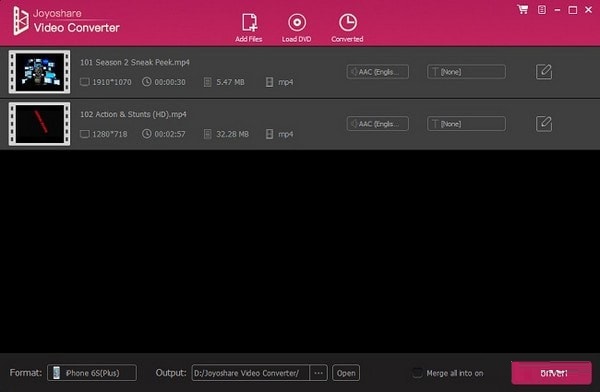Open the Format selector showing iPhone 6S(Plus)
The height and width of the screenshot is (392, 600).
click(92, 373)
